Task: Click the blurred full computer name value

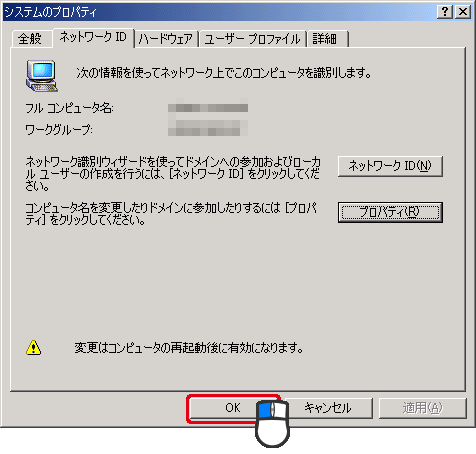Action: click(208, 108)
